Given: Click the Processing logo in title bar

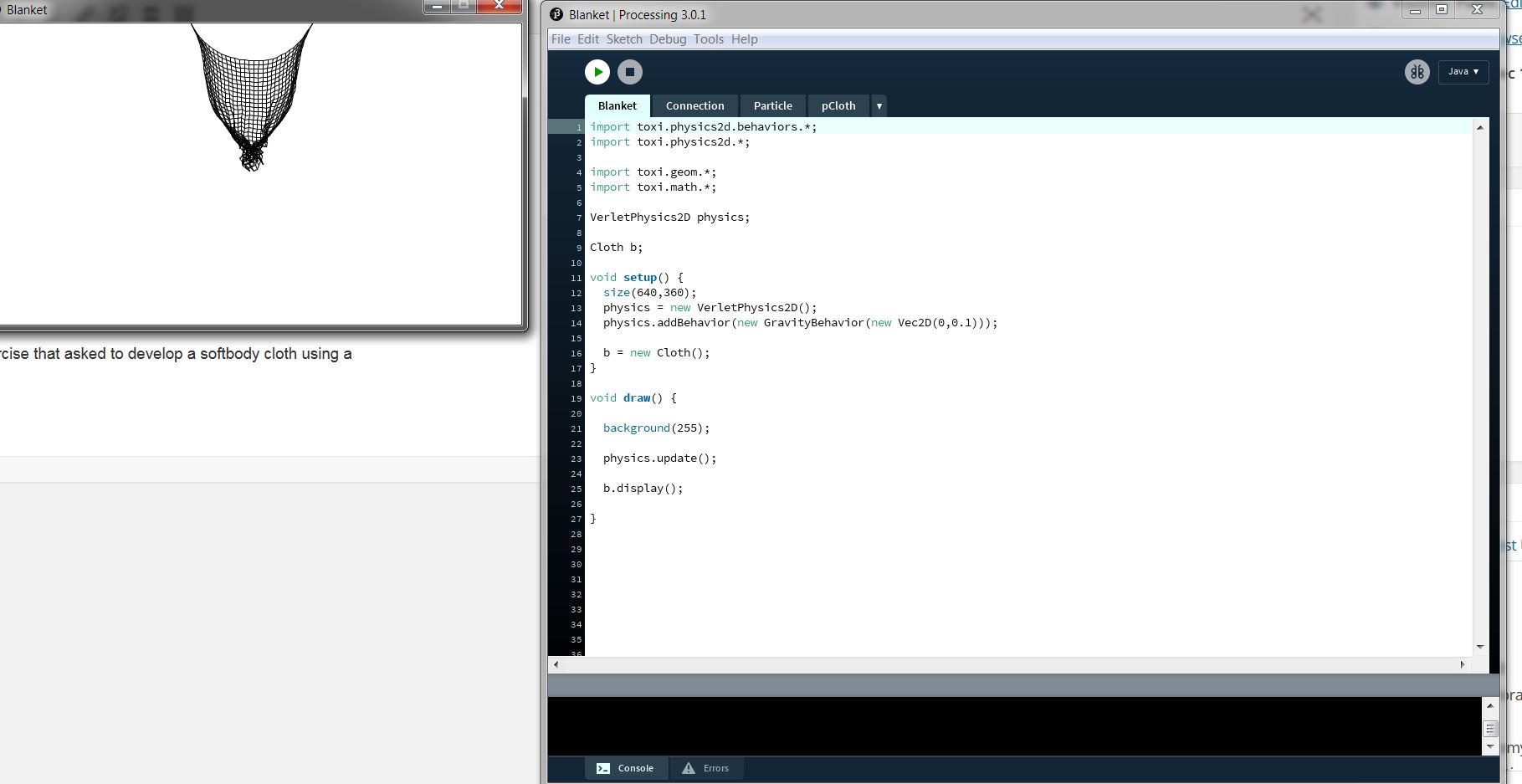Looking at the screenshot, I should click(556, 14).
